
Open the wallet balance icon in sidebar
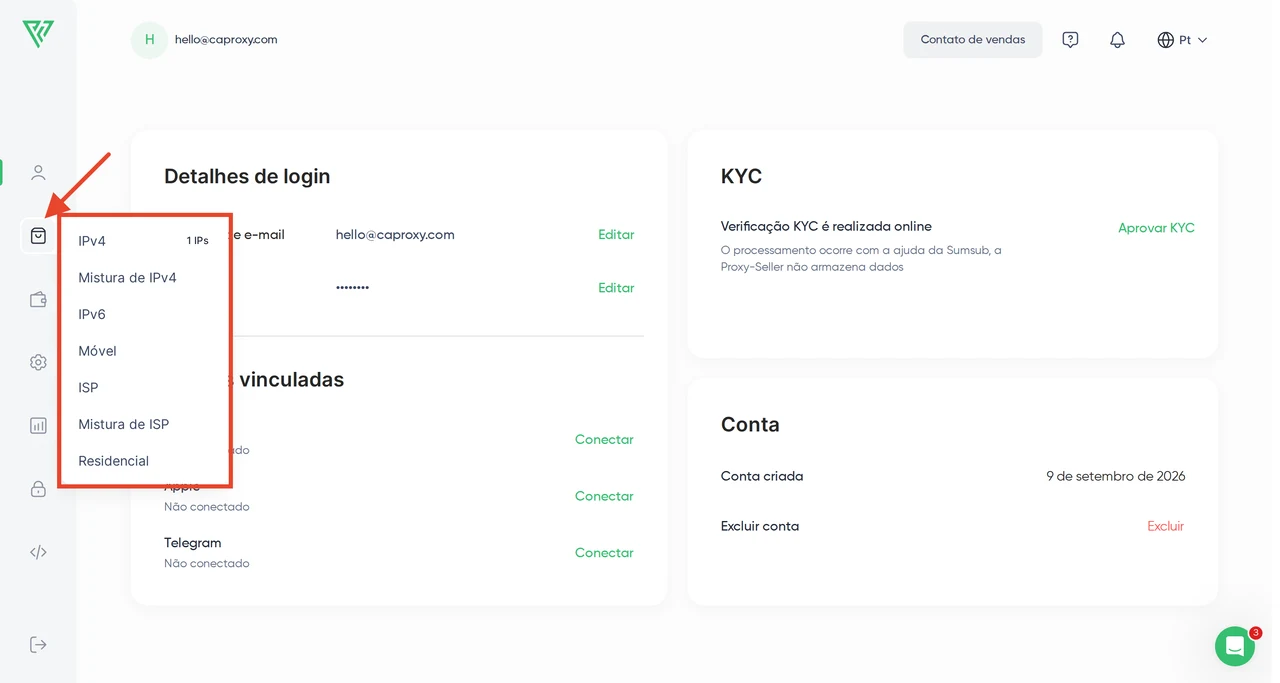pos(38,299)
